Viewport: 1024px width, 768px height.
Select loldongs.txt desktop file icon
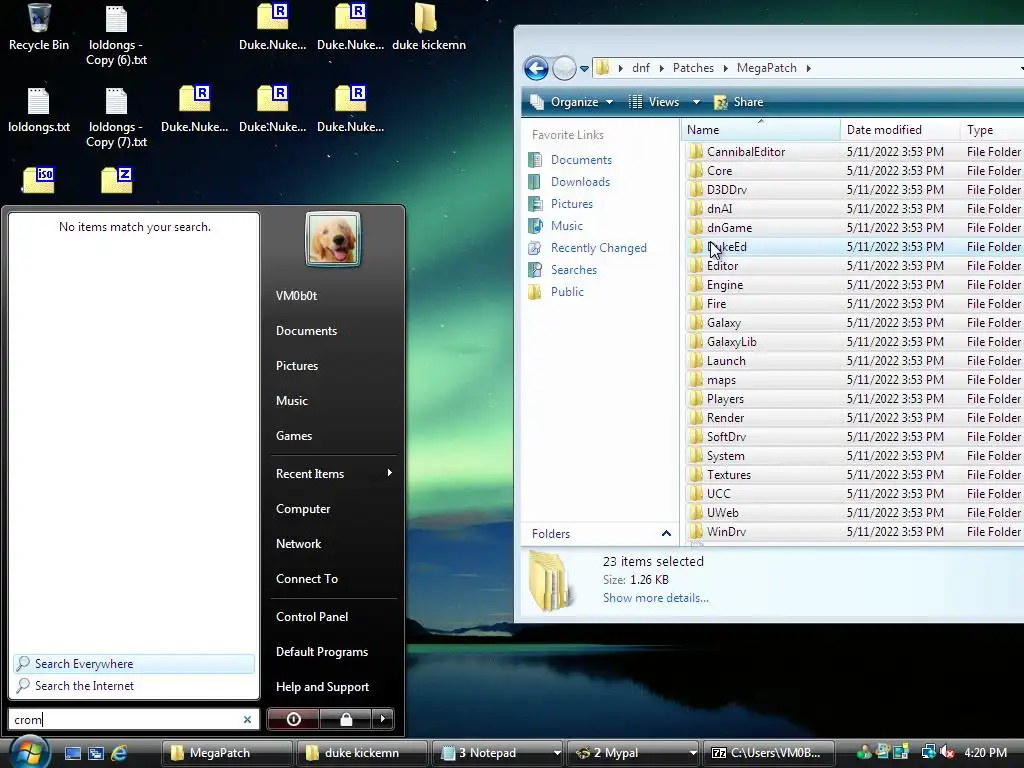(39, 110)
